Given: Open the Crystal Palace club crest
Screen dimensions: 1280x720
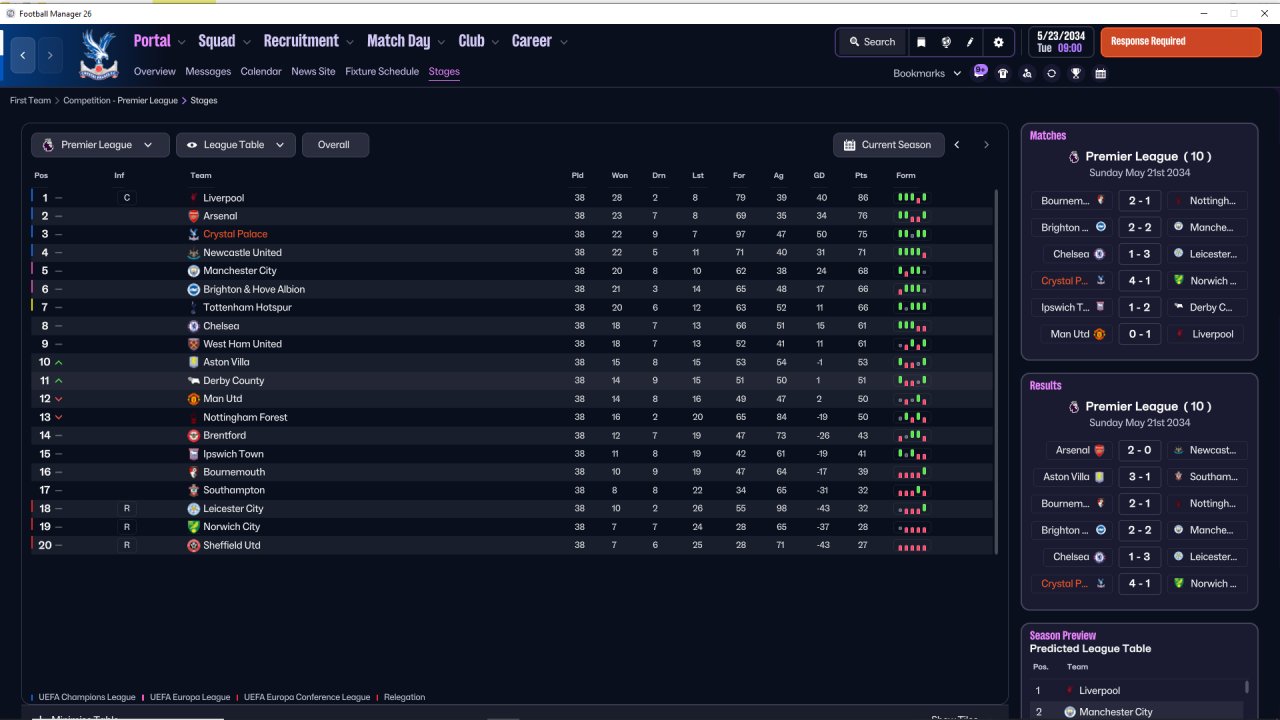Looking at the screenshot, I should coord(98,54).
